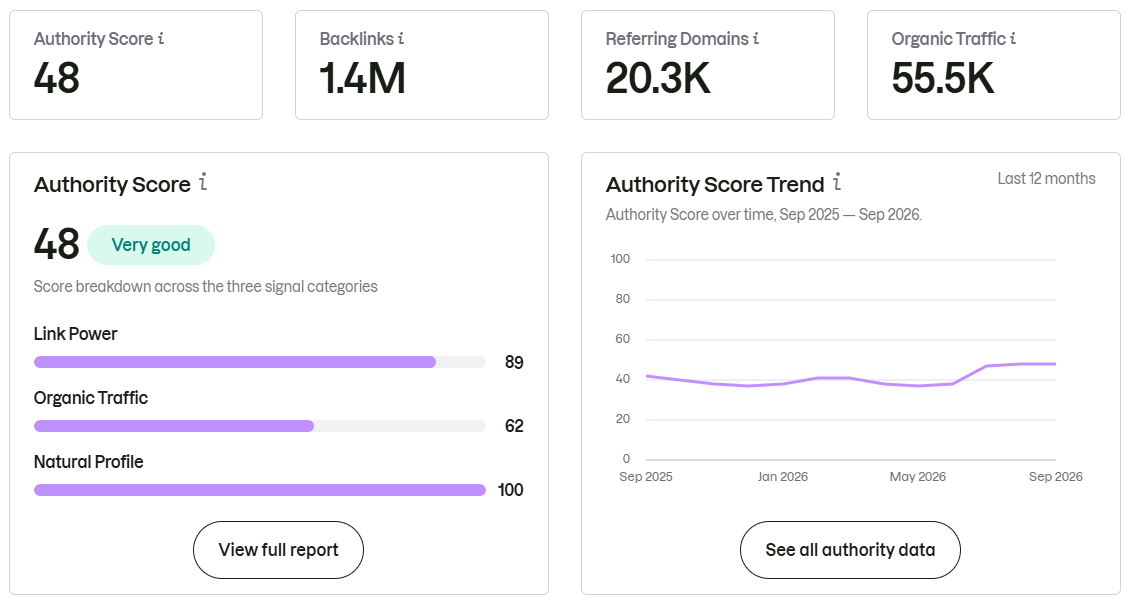Click the Very good score badge
The image size is (1131, 605).
(151, 244)
